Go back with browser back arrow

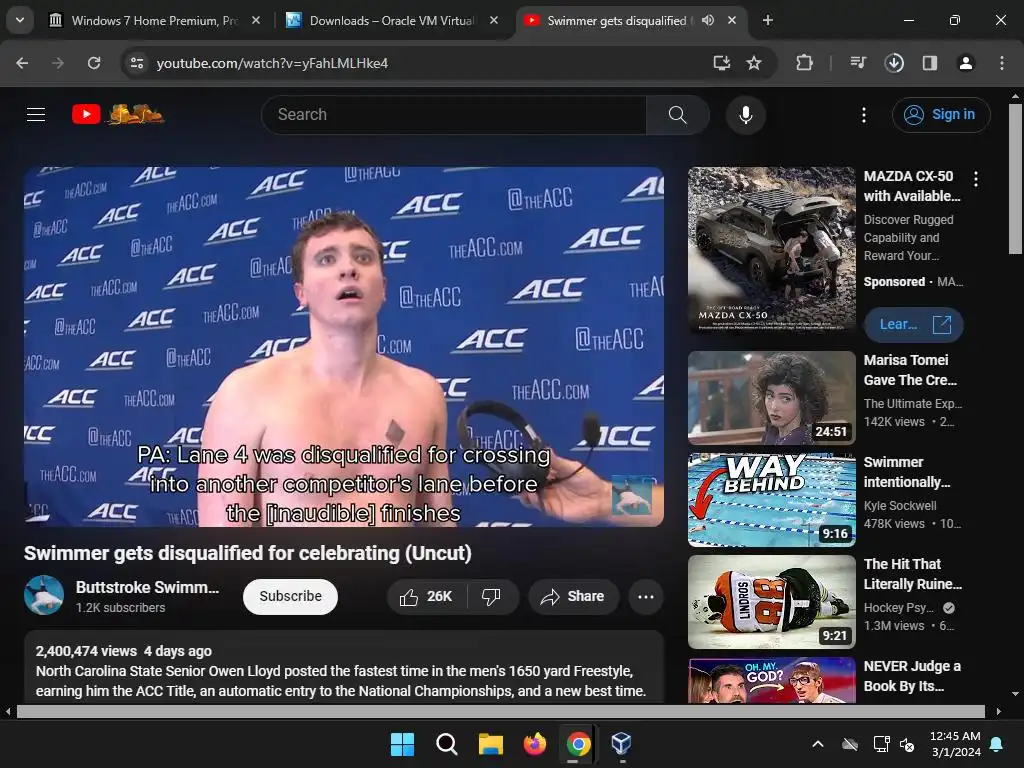(22, 63)
